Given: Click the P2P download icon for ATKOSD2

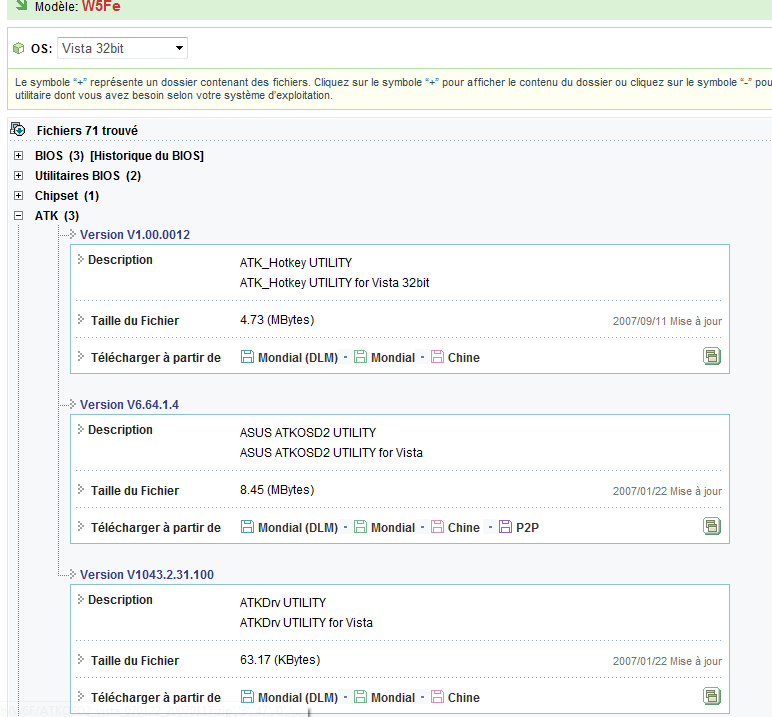Looking at the screenshot, I should (x=505, y=527).
